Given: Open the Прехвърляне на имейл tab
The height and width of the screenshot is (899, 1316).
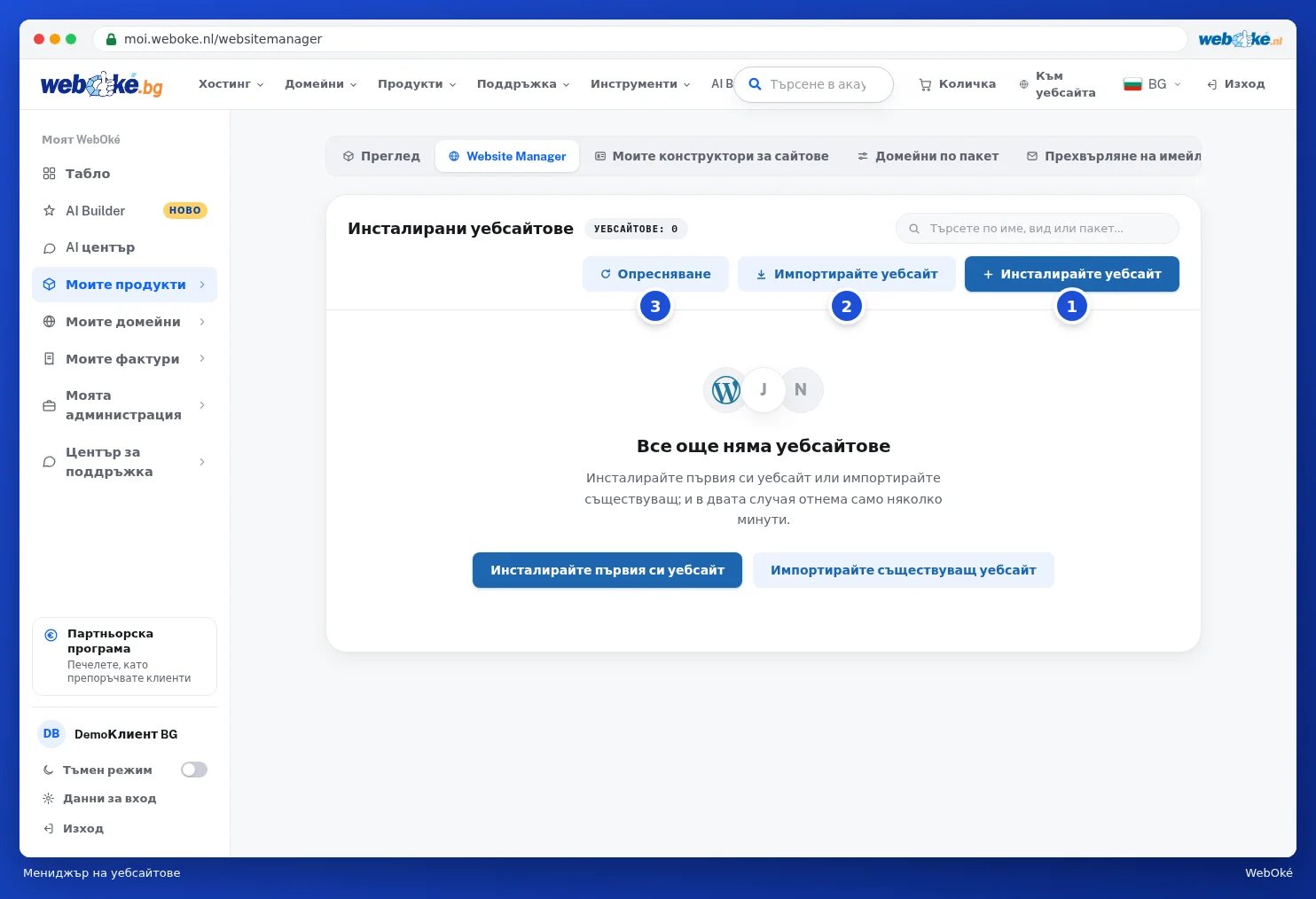Looking at the screenshot, I should (1113, 156).
